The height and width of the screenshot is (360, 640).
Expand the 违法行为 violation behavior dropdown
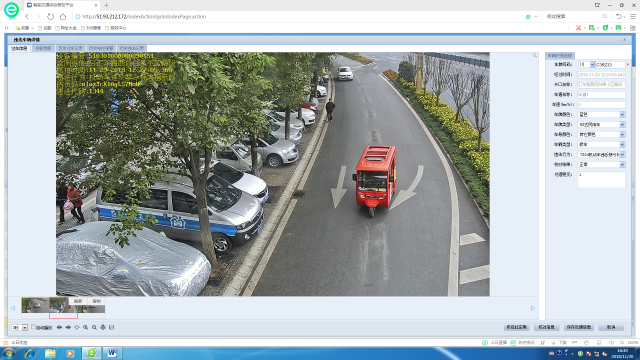tap(601, 155)
